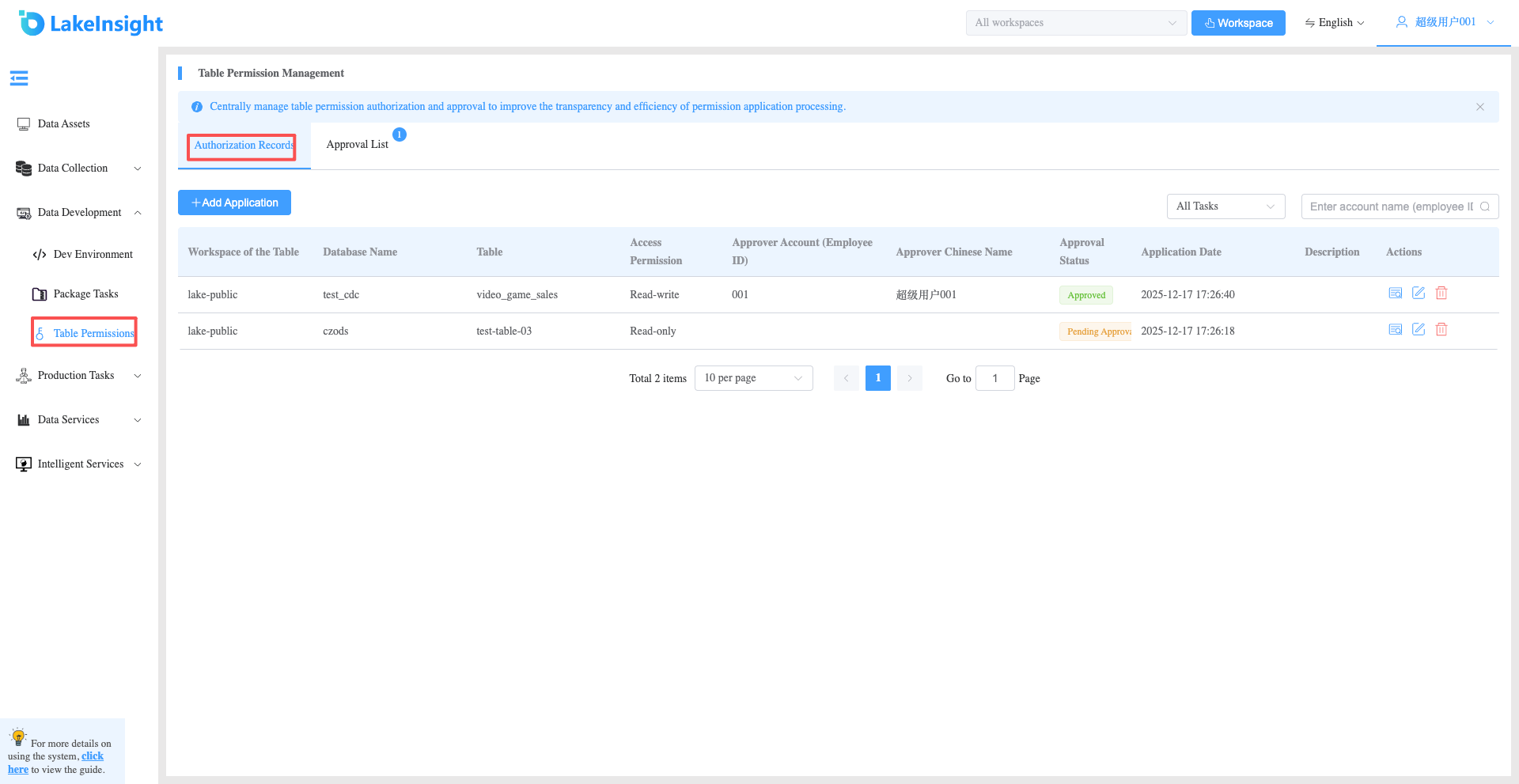Click view details icon for test-table-03 row
The width and height of the screenshot is (1519, 784).
click(1396, 330)
